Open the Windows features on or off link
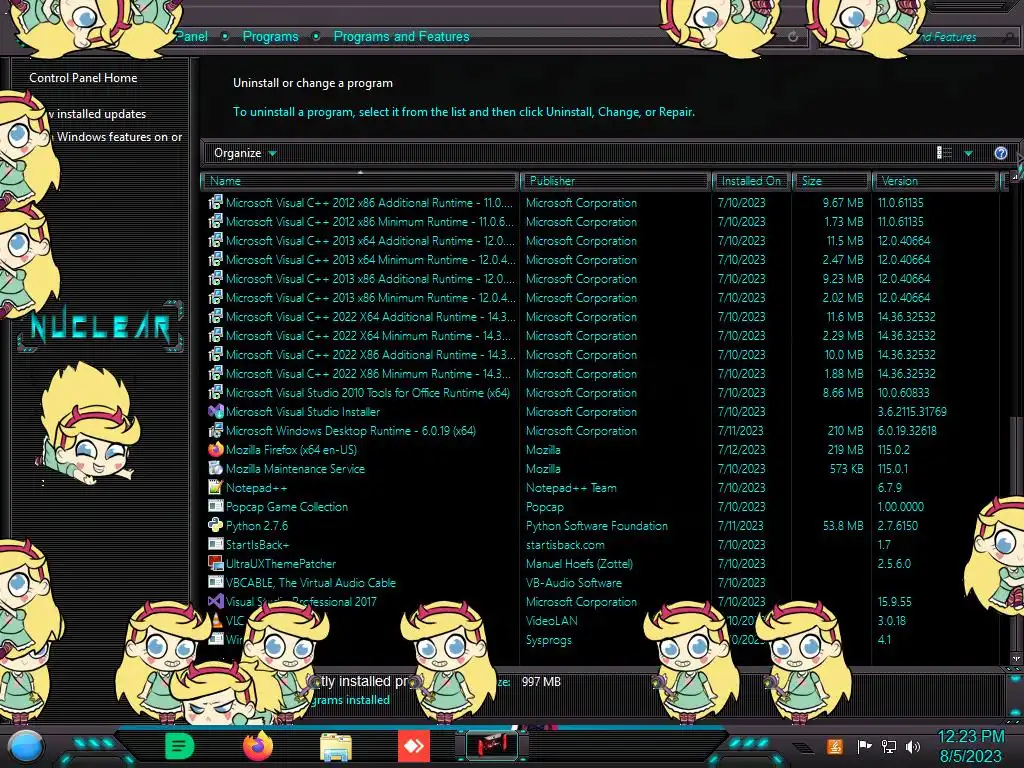The image size is (1024, 768). coord(120,137)
